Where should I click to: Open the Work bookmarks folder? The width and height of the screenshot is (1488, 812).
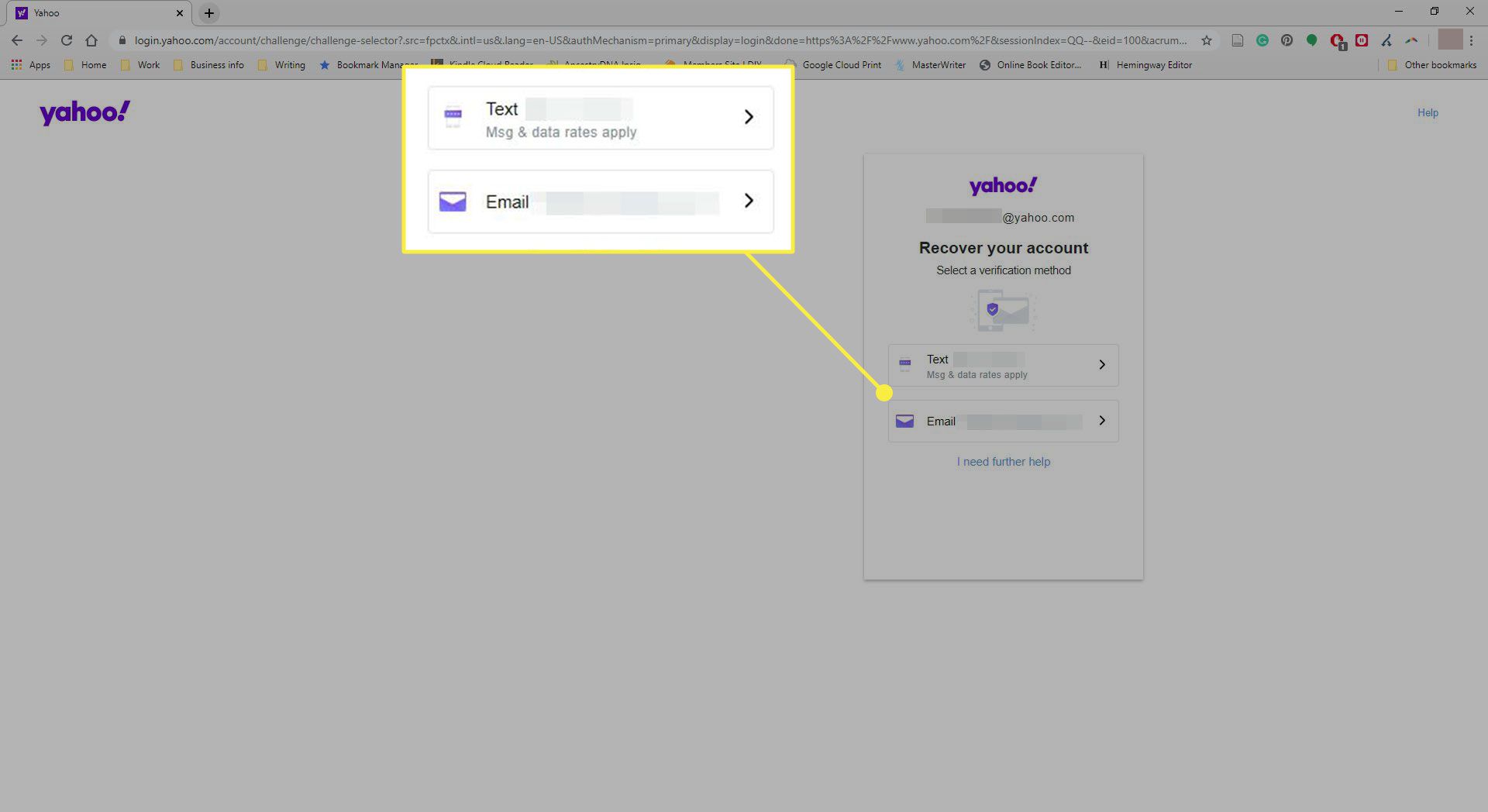140,65
